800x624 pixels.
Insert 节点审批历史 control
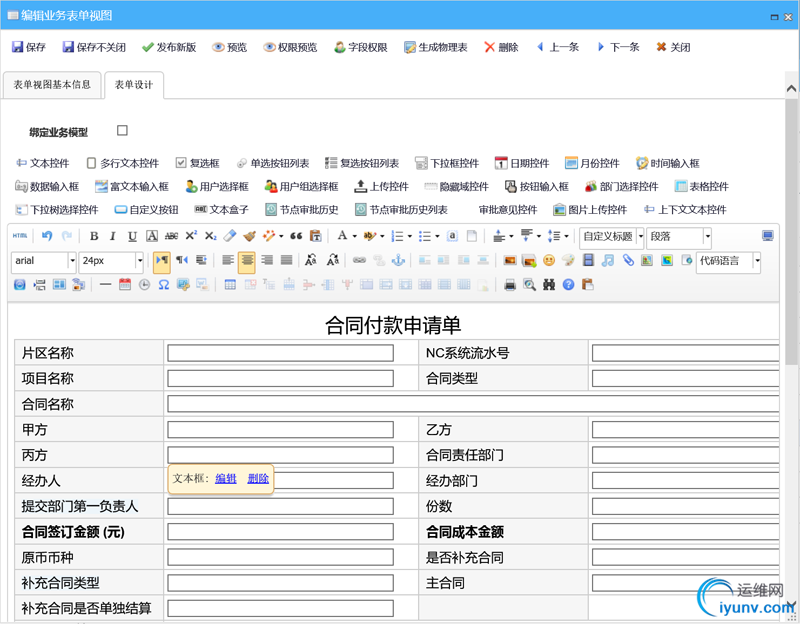[302, 210]
